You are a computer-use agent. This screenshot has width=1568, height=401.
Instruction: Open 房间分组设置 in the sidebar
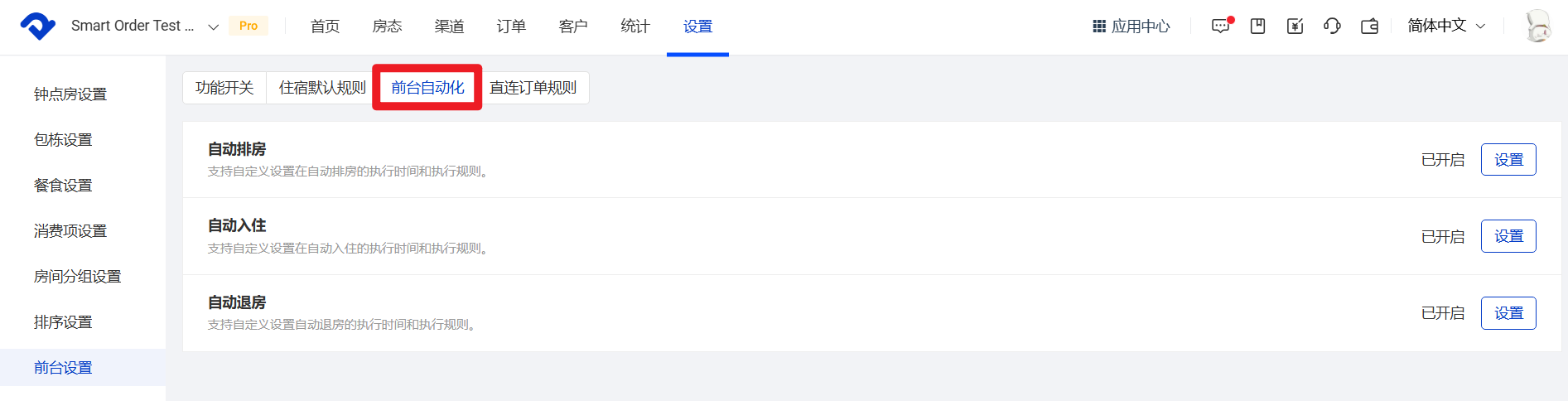click(77, 277)
